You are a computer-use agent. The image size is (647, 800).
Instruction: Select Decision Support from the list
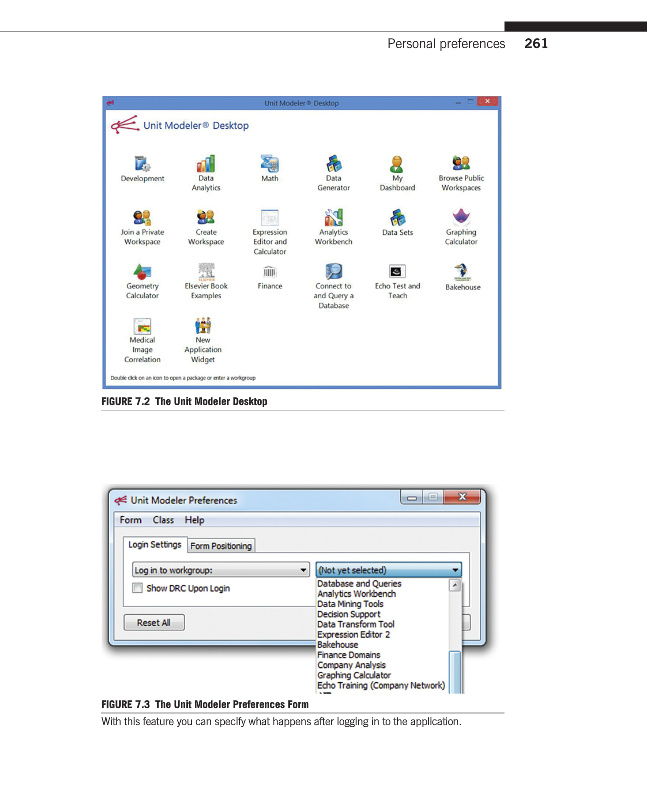[348, 614]
